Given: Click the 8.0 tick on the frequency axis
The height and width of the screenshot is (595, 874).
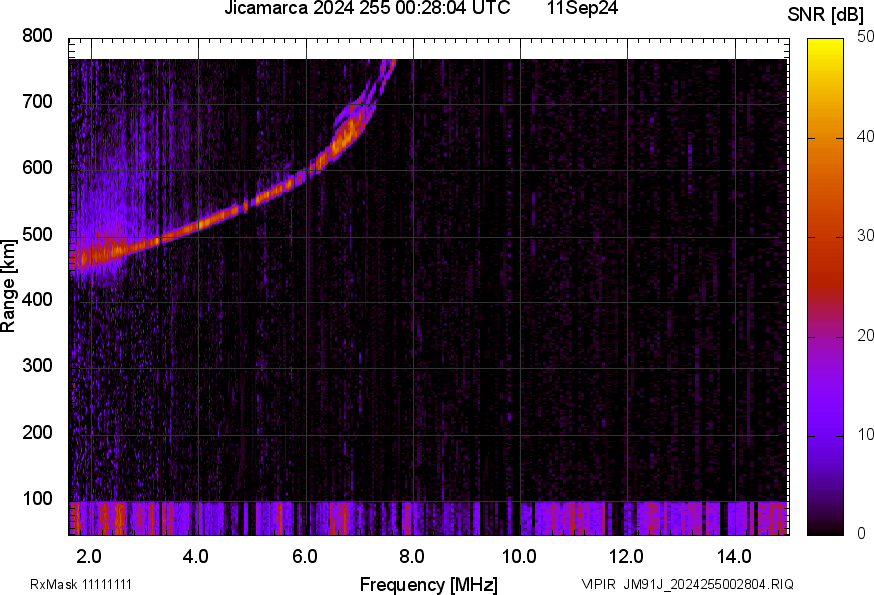Looking at the screenshot, I should [x=412, y=555].
